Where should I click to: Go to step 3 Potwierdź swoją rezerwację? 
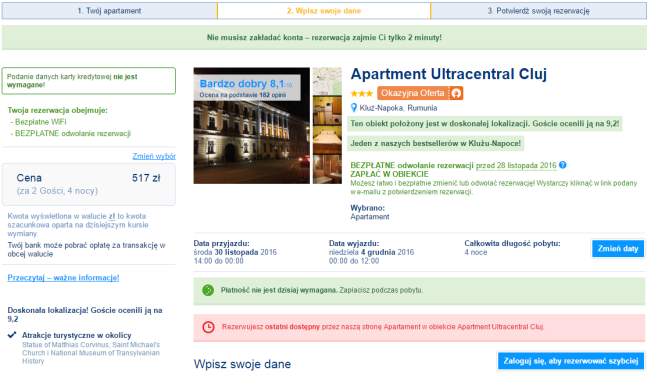[538, 11]
